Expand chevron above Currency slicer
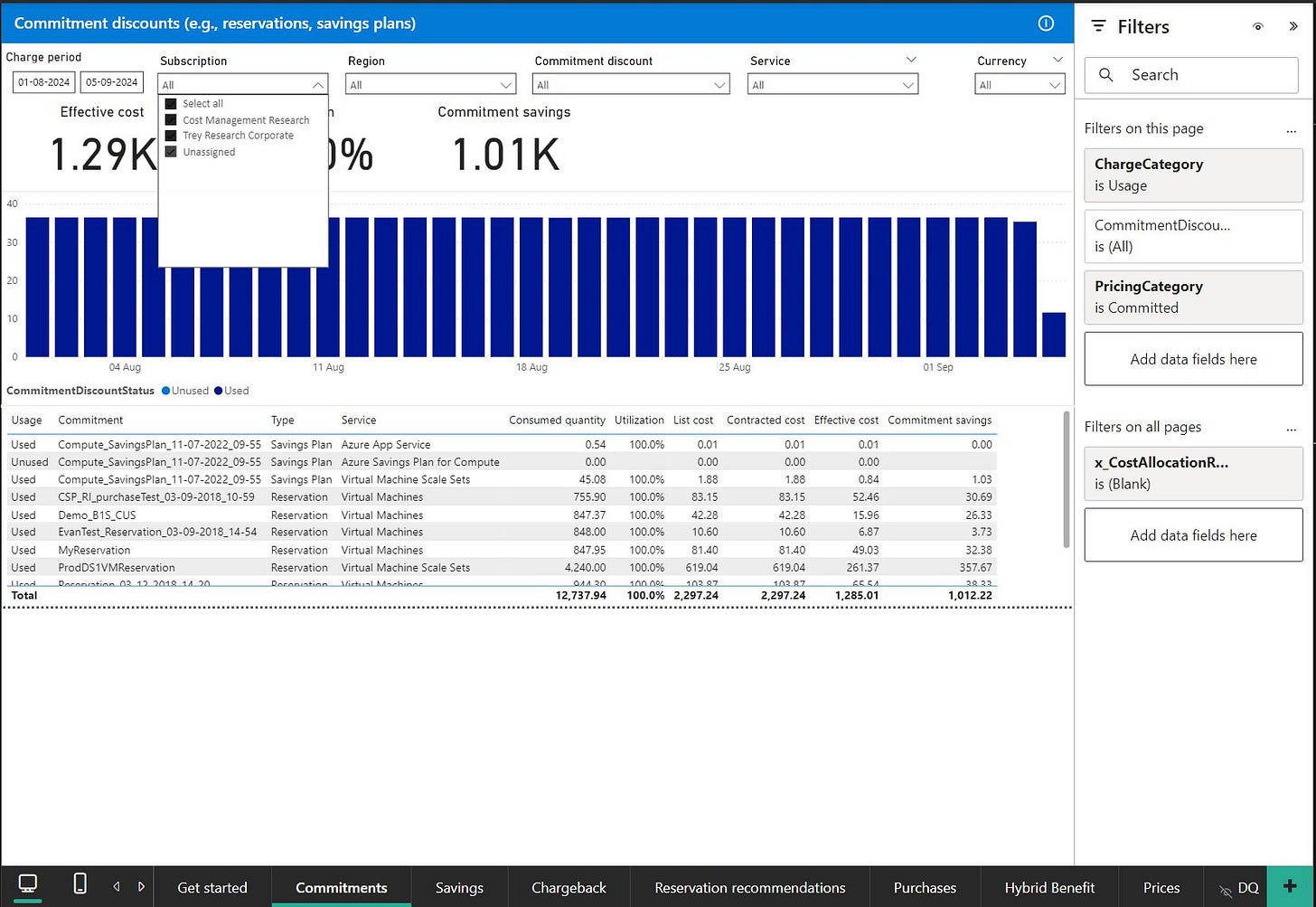 (1057, 60)
